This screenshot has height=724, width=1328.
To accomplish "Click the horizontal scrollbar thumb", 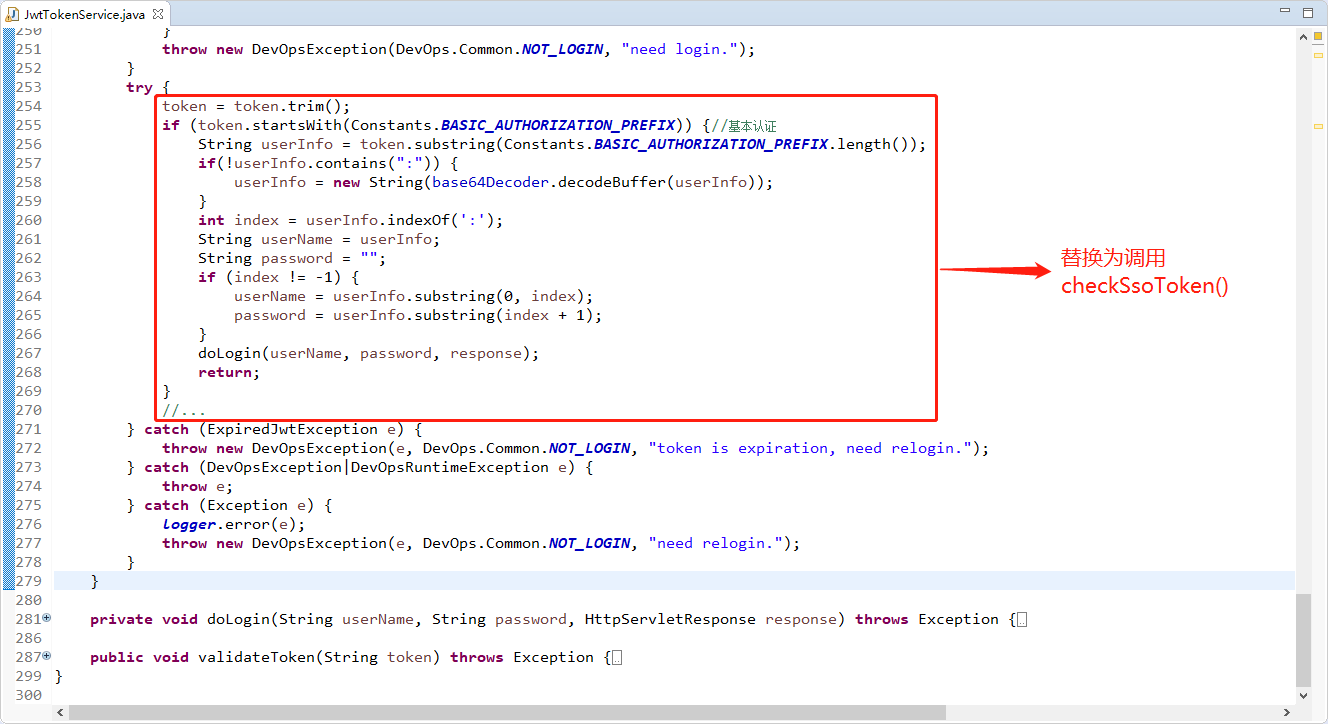I will [x=507, y=713].
